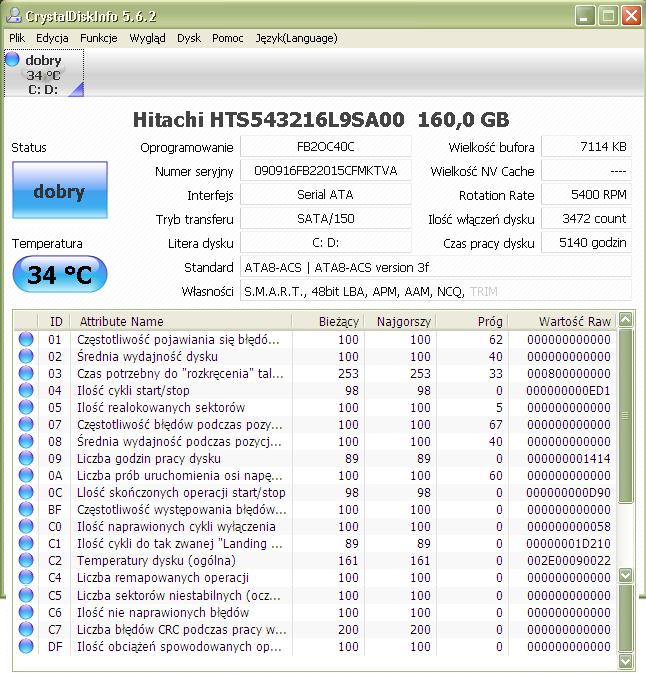
Task: Select row Liczba godzin pracy dysku
Action: pyautogui.click(x=315, y=458)
